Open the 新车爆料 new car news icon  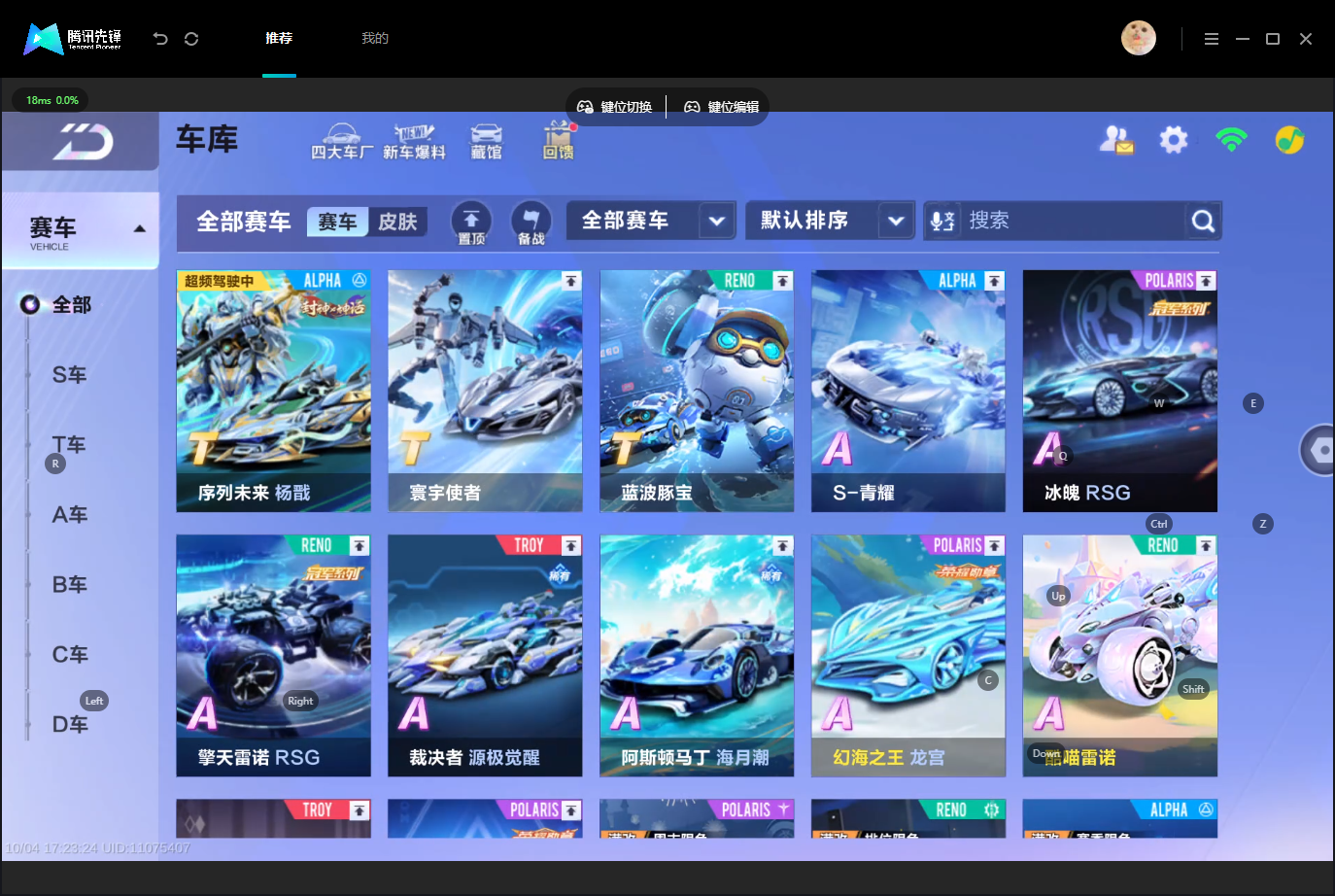click(414, 142)
